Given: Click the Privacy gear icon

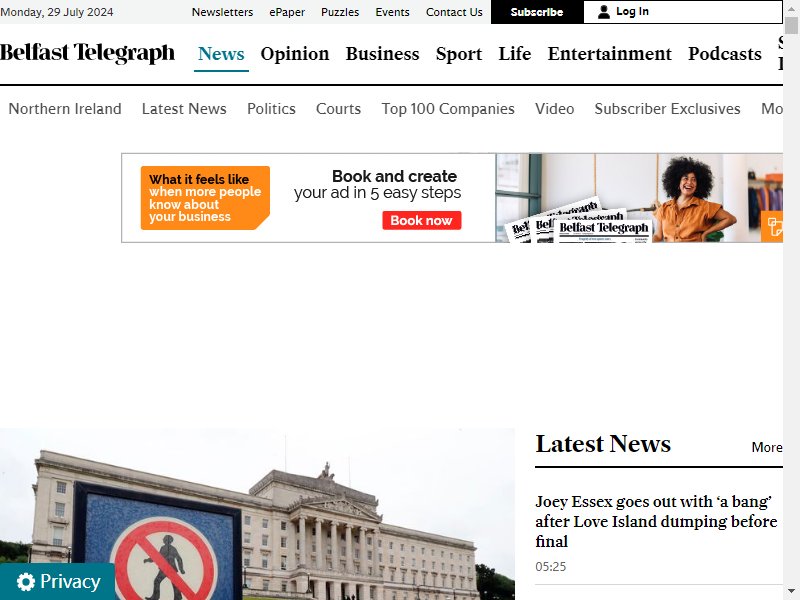Looking at the screenshot, I should coord(26,582).
